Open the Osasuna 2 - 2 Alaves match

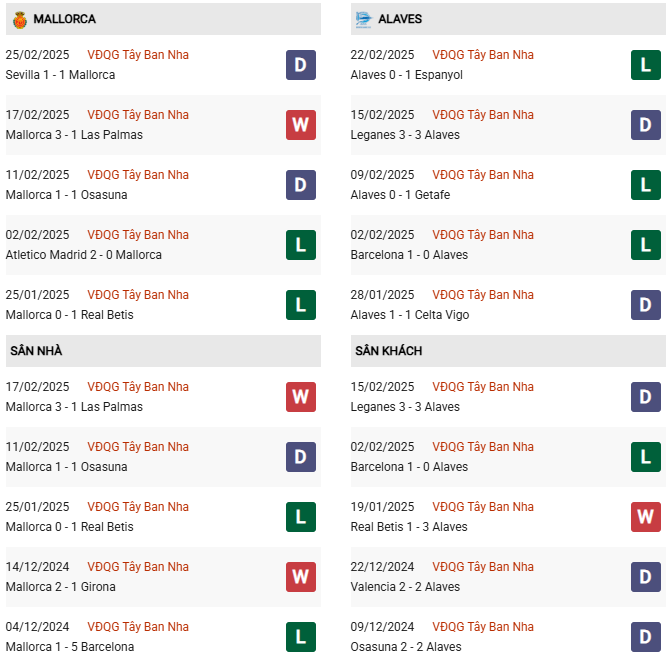coord(405,647)
